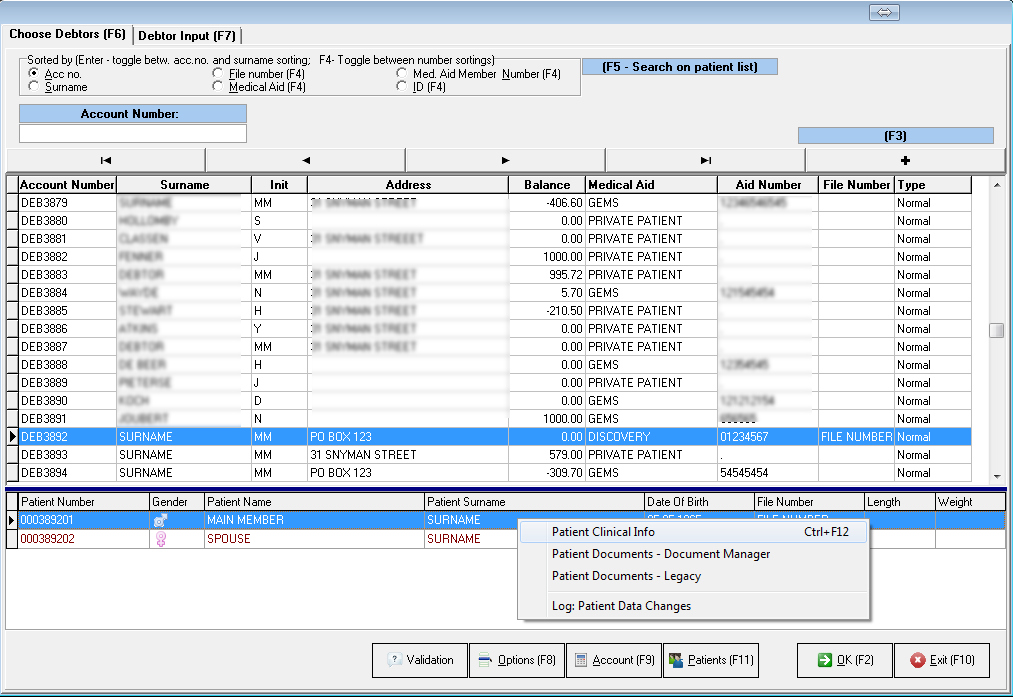Image resolution: width=1013 pixels, height=697 pixels.
Task: Switch to Debtor Input (F7) tab
Action: 187,36
